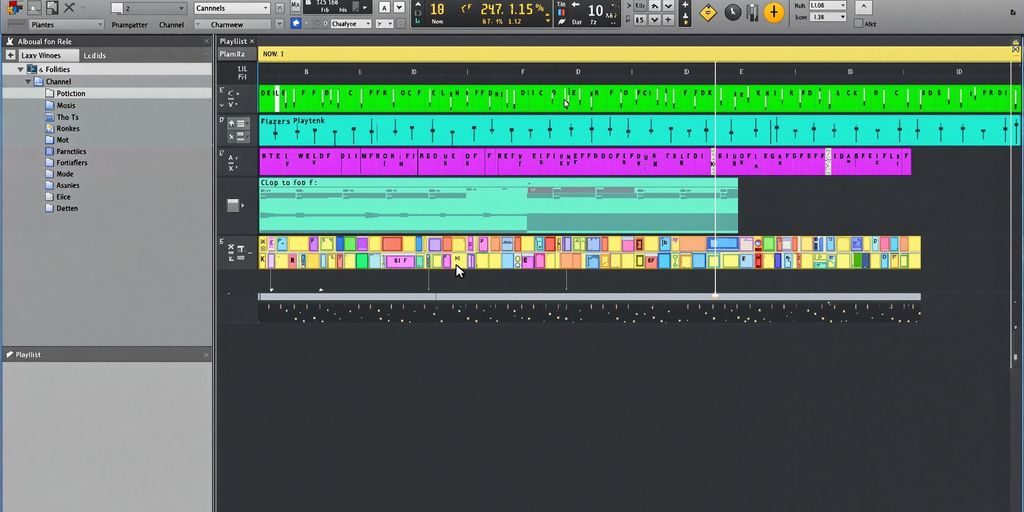Open the round clock icon in toolbar
Viewport: 1024px width, 512px height.
point(733,12)
